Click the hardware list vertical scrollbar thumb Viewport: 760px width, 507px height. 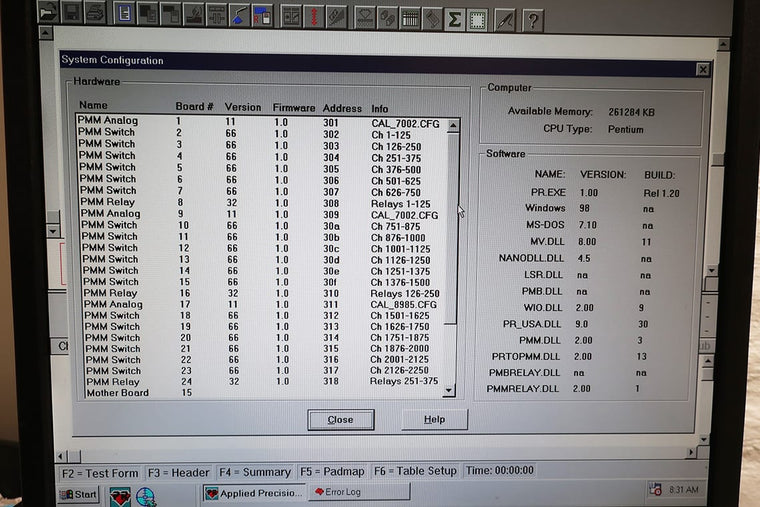point(451,228)
